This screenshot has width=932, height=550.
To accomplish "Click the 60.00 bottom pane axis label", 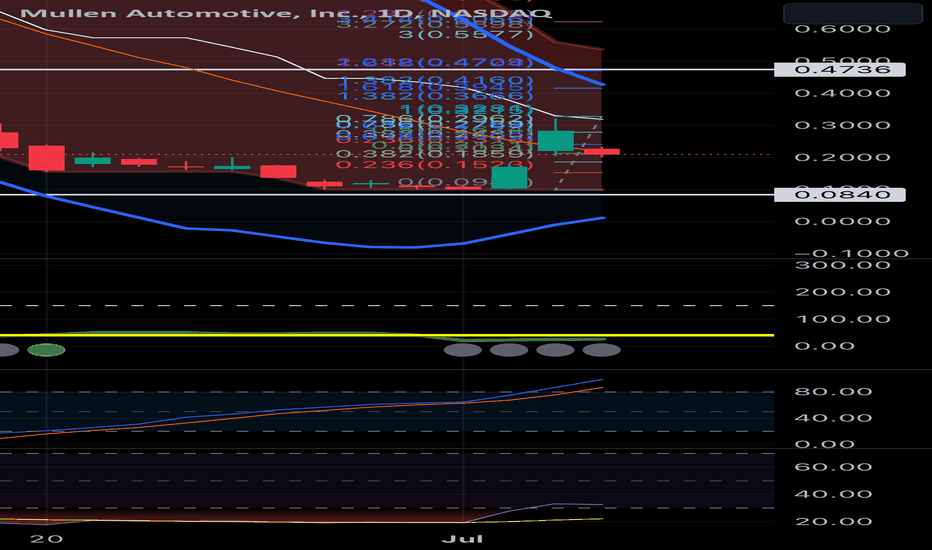I will 833,467.
